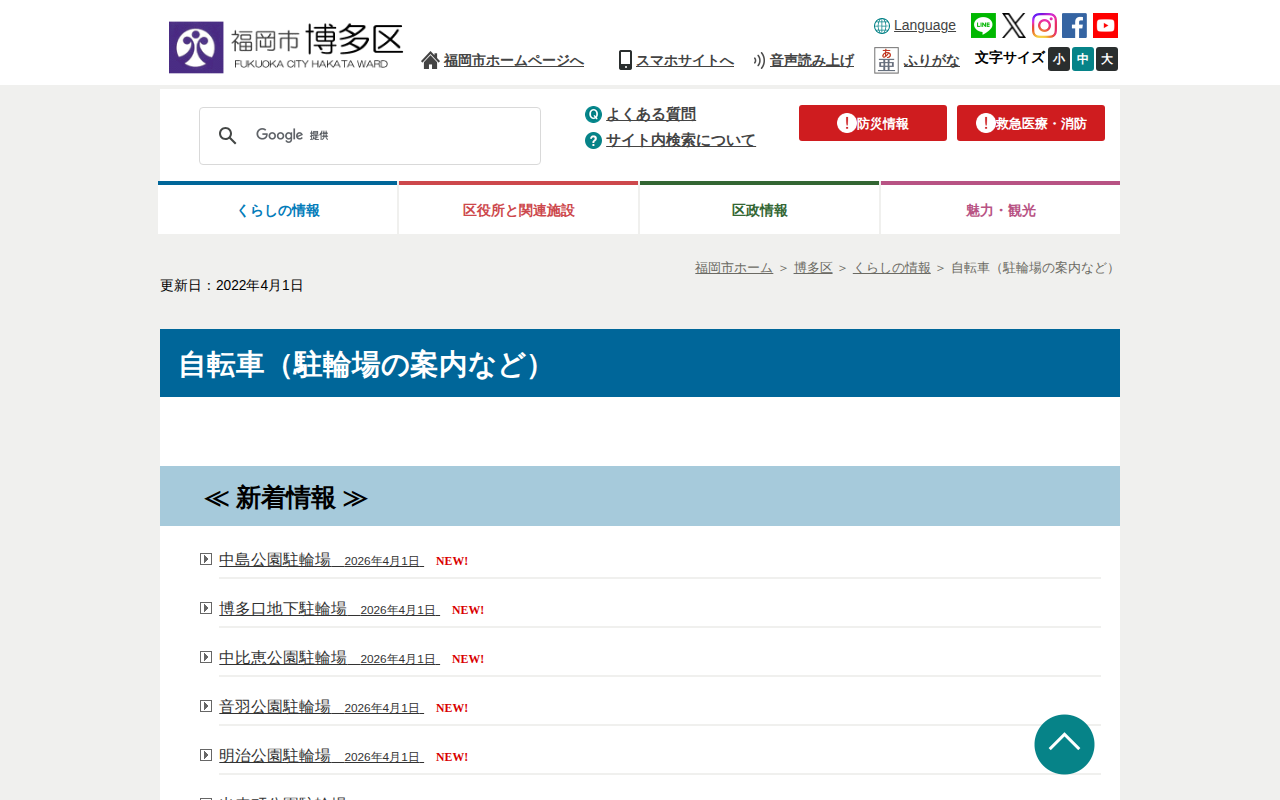The height and width of the screenshot is (800, 1280).
Task: Open the ふりがな link text
Action: 932,60
